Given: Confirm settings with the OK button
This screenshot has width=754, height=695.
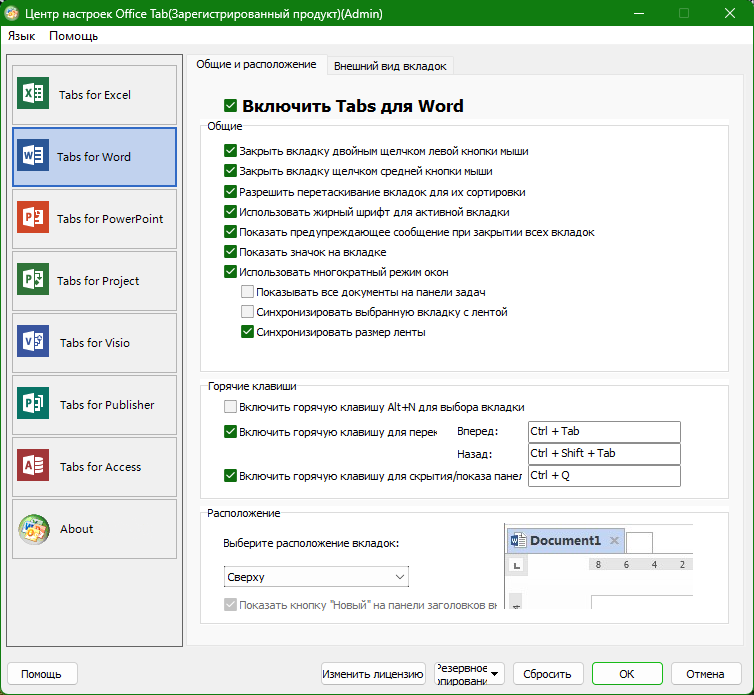Looking at the screenshot, I should [627, 674].
